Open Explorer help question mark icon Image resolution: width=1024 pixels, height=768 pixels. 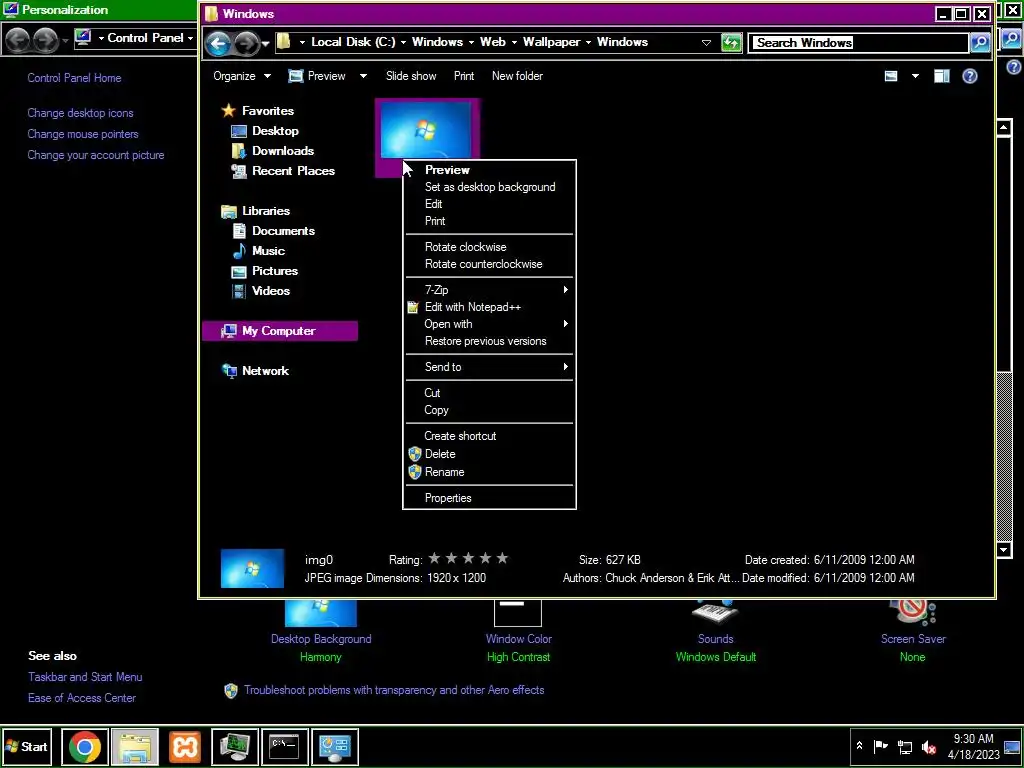pyautogui.click(x=970, y=76)
